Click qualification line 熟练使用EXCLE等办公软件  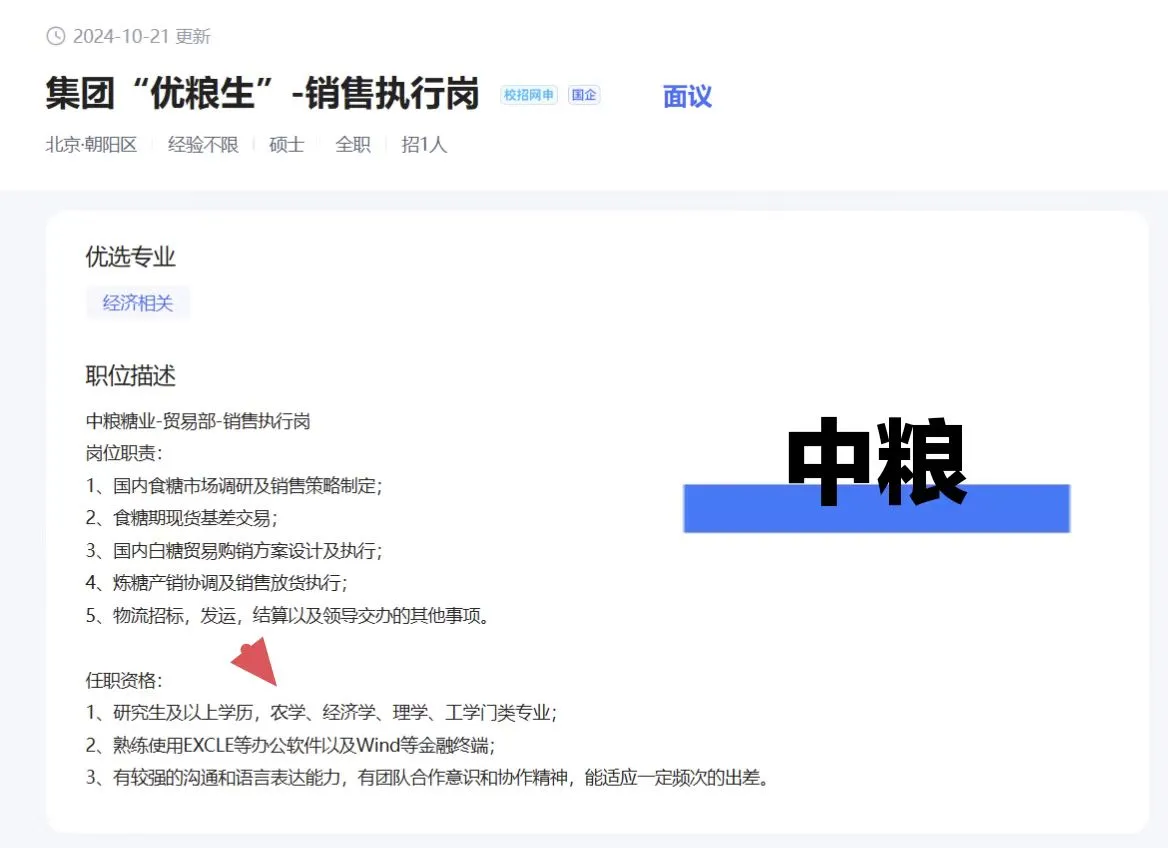(x=291, y=745)
